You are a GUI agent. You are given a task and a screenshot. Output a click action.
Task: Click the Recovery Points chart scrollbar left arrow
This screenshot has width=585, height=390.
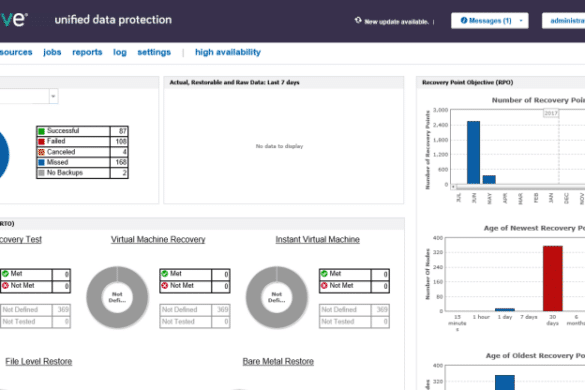click(453, 187)
